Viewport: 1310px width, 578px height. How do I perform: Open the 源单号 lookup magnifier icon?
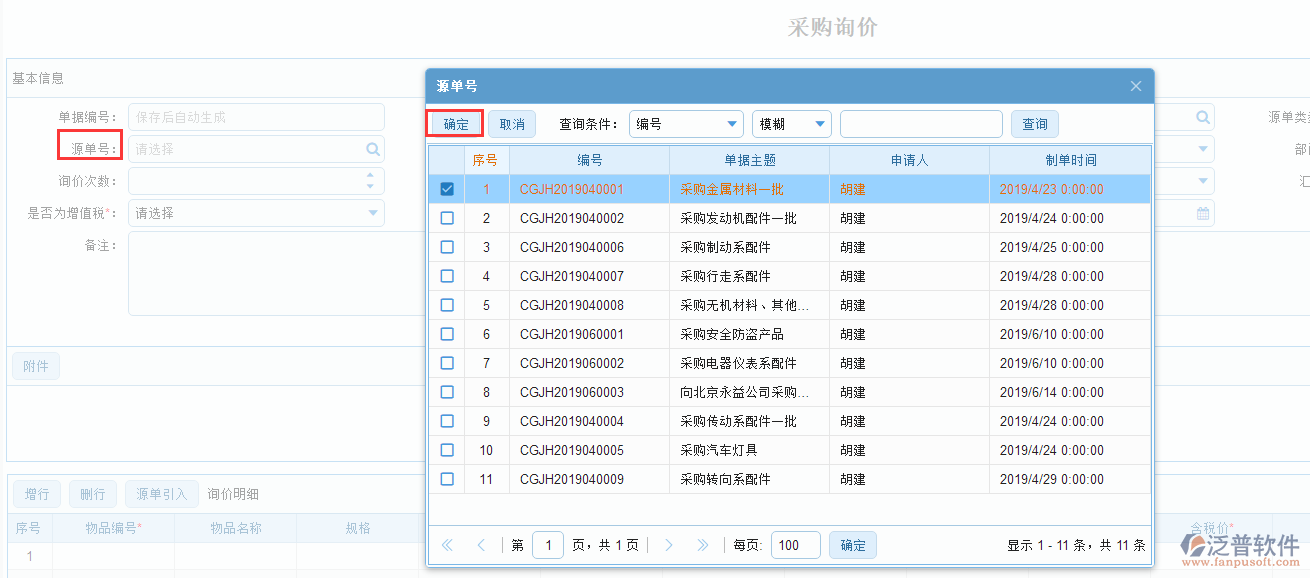tap(372, 148)
